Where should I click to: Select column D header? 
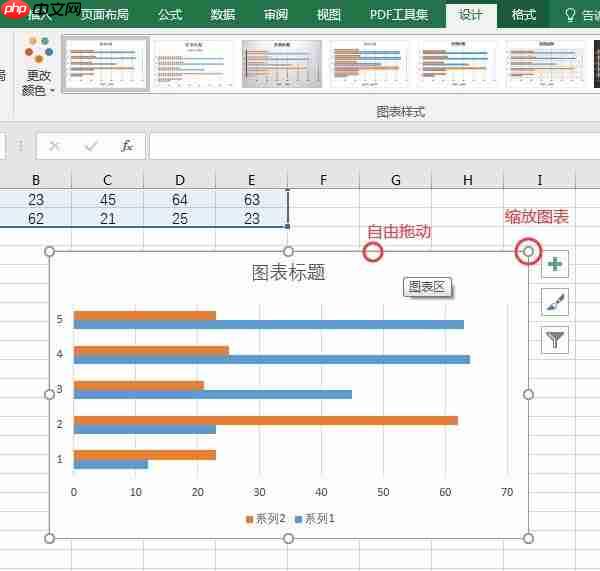coord(180,179)
